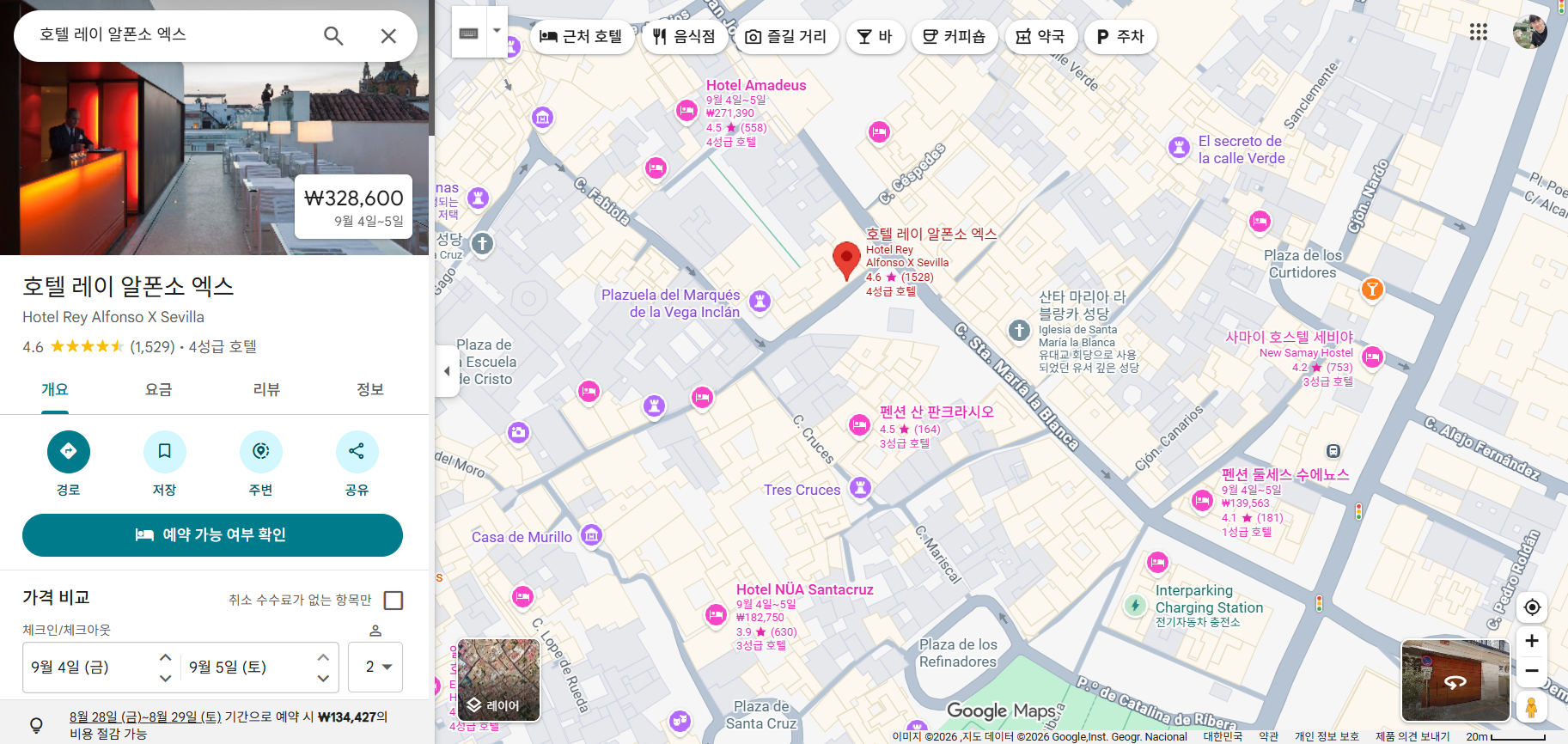This screenshot has height=744, width=1568.
Task: Enable 취소 수수료가 없는 항목만 checkbox
Action: point(394,600)
